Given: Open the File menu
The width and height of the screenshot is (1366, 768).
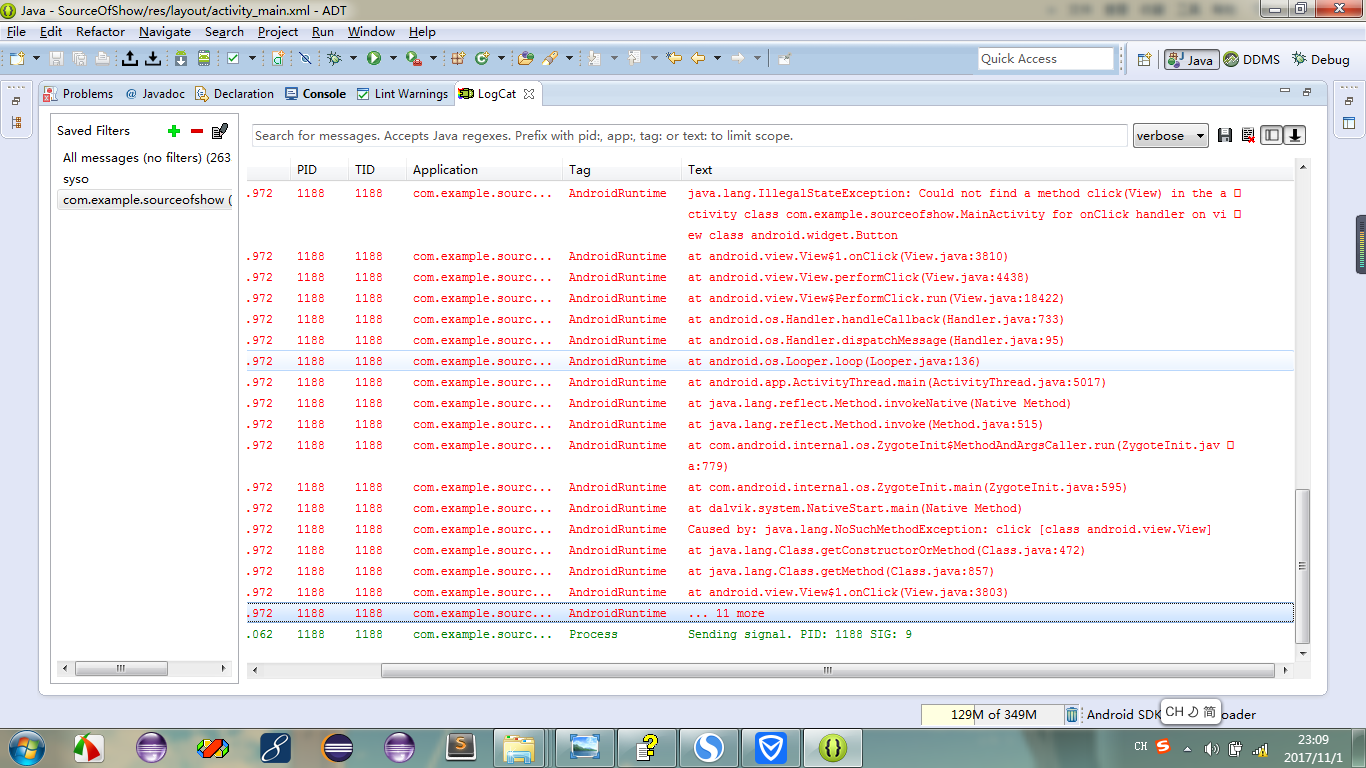Looking at the screenshot, I should coord(16,32).
